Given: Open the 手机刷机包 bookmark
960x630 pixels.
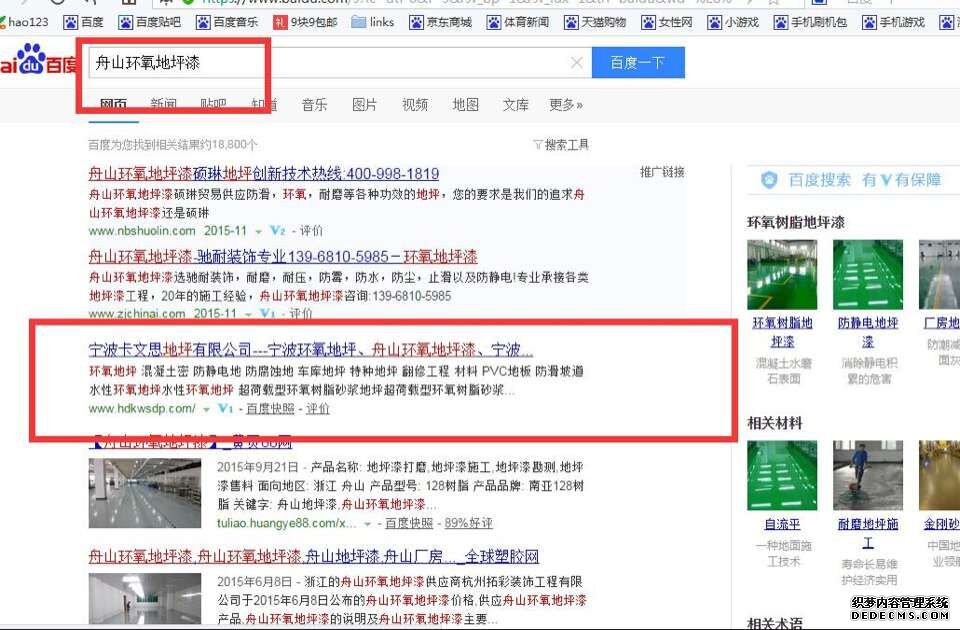Looking at the screenshot, I should [810, 22].
